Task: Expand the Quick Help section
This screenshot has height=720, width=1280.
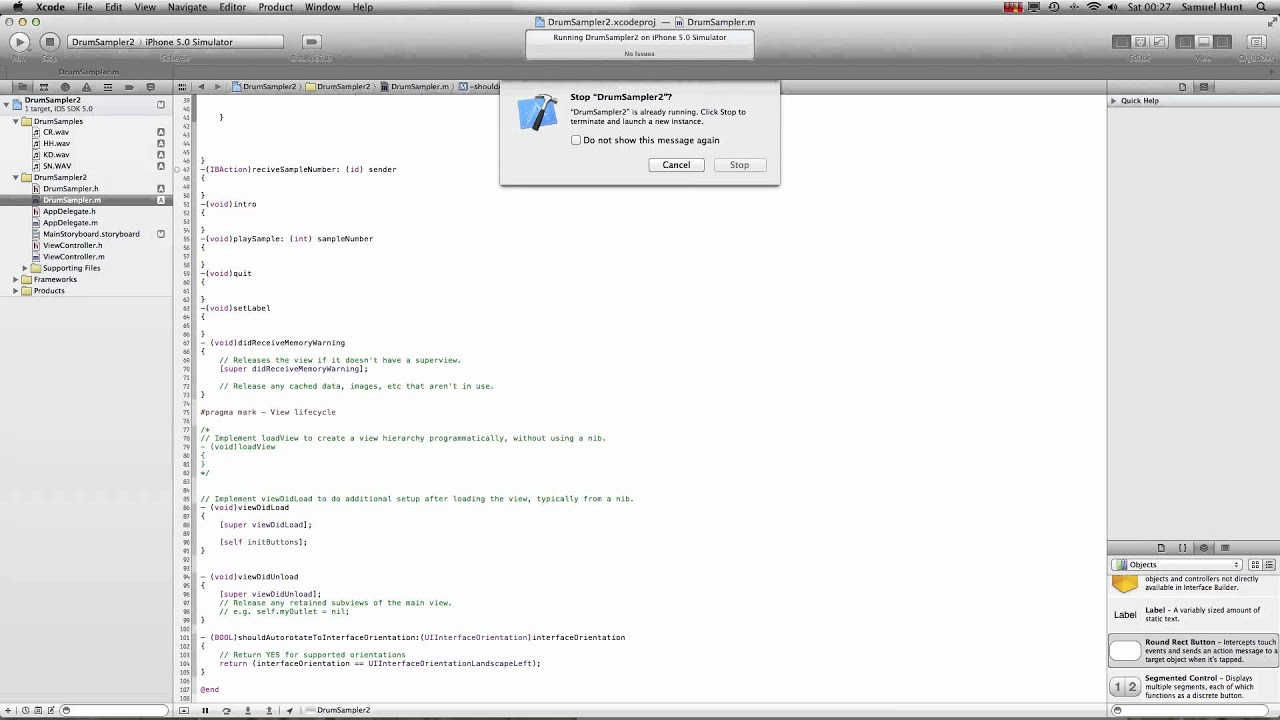Action: click(x=1113, y=101)
